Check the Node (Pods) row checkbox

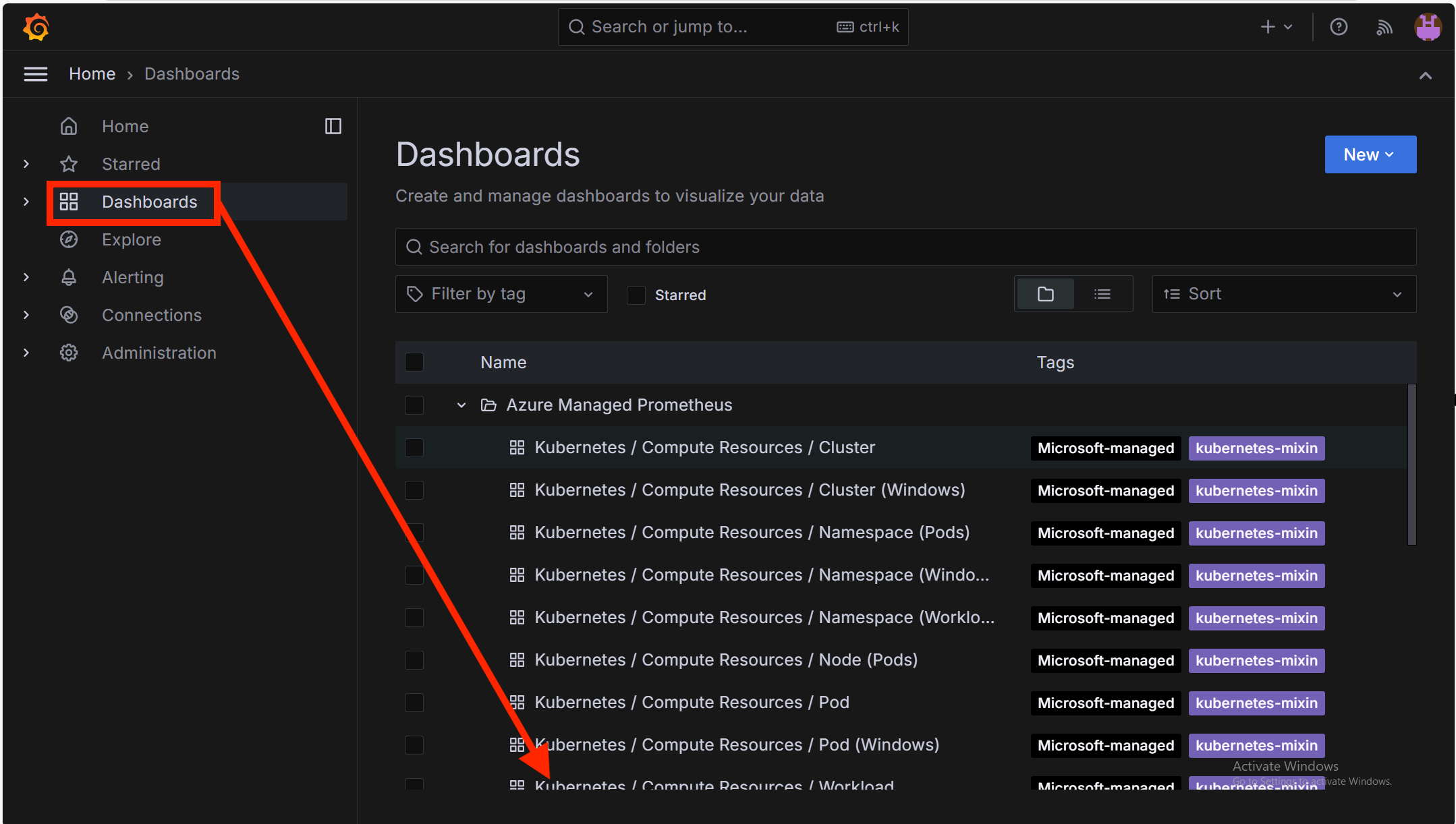[414, 660]
